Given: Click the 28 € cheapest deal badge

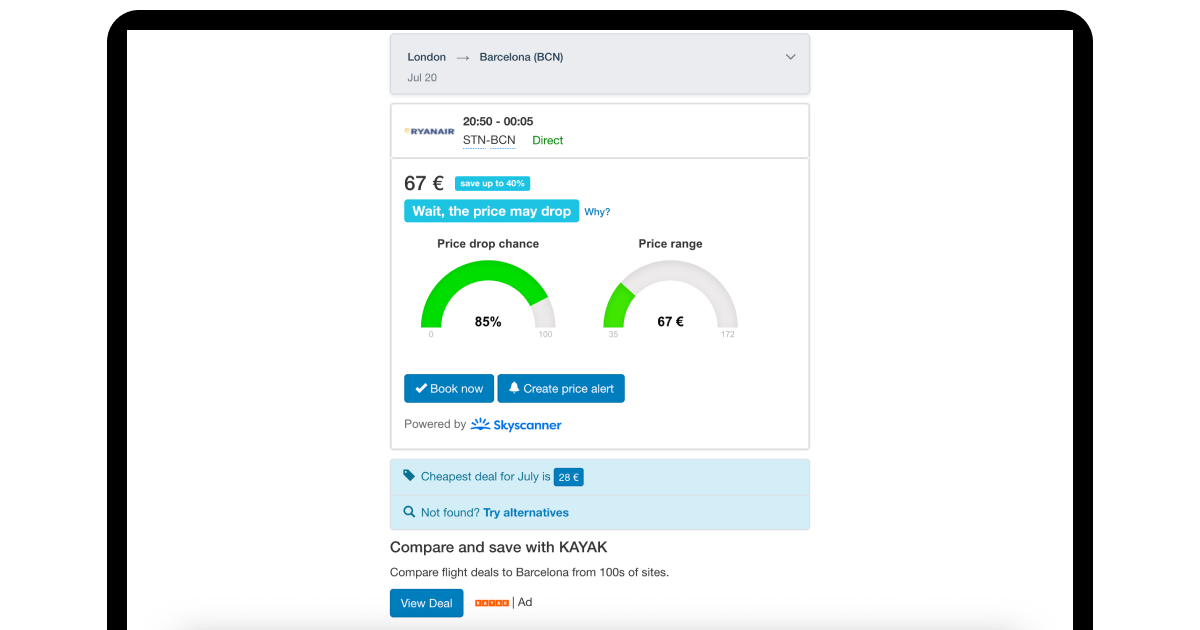Looking at the screenshot, I should tap(569, 477).
